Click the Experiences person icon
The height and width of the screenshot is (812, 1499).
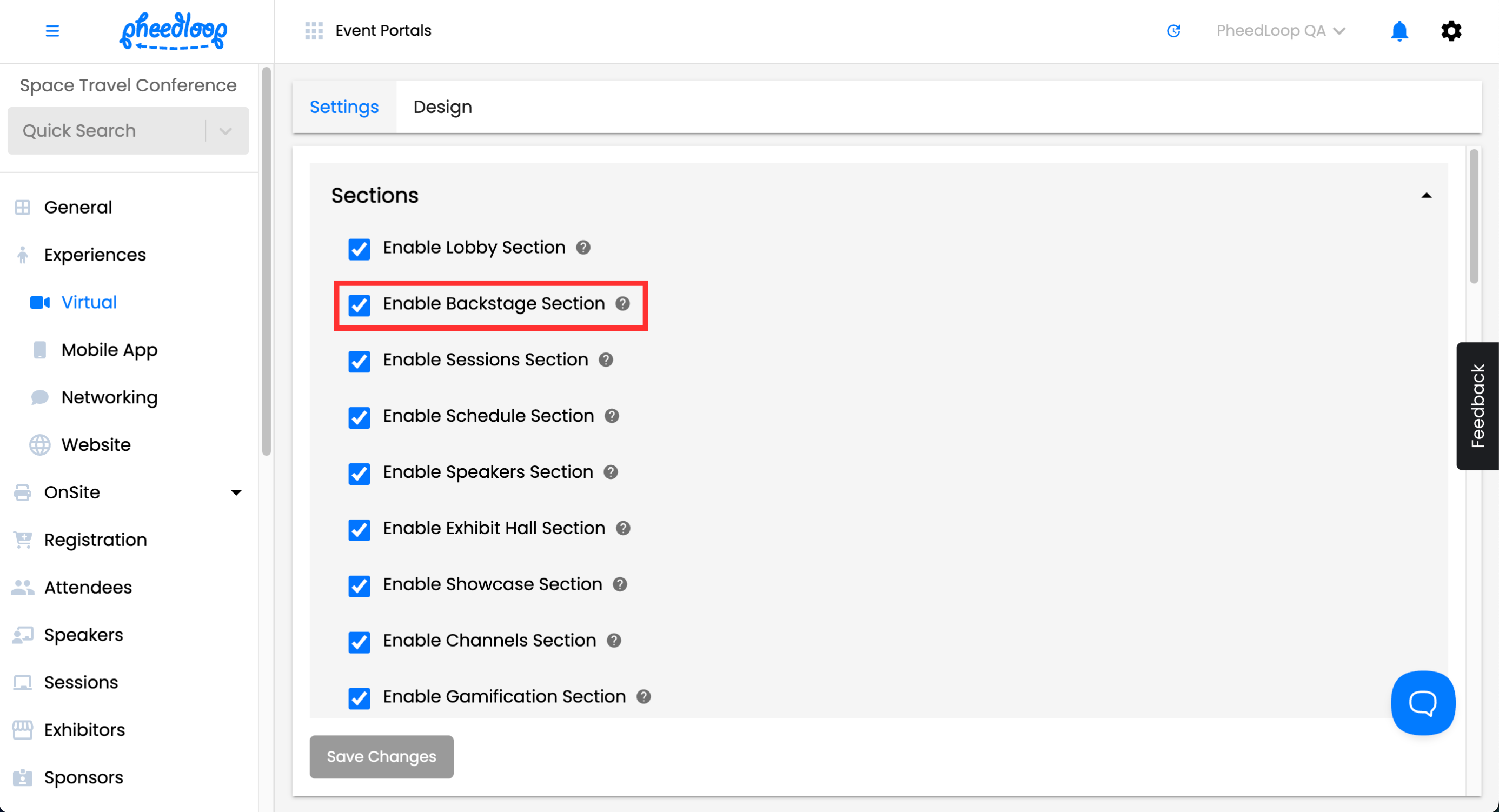pyautogui.click(x=23, y=255)
